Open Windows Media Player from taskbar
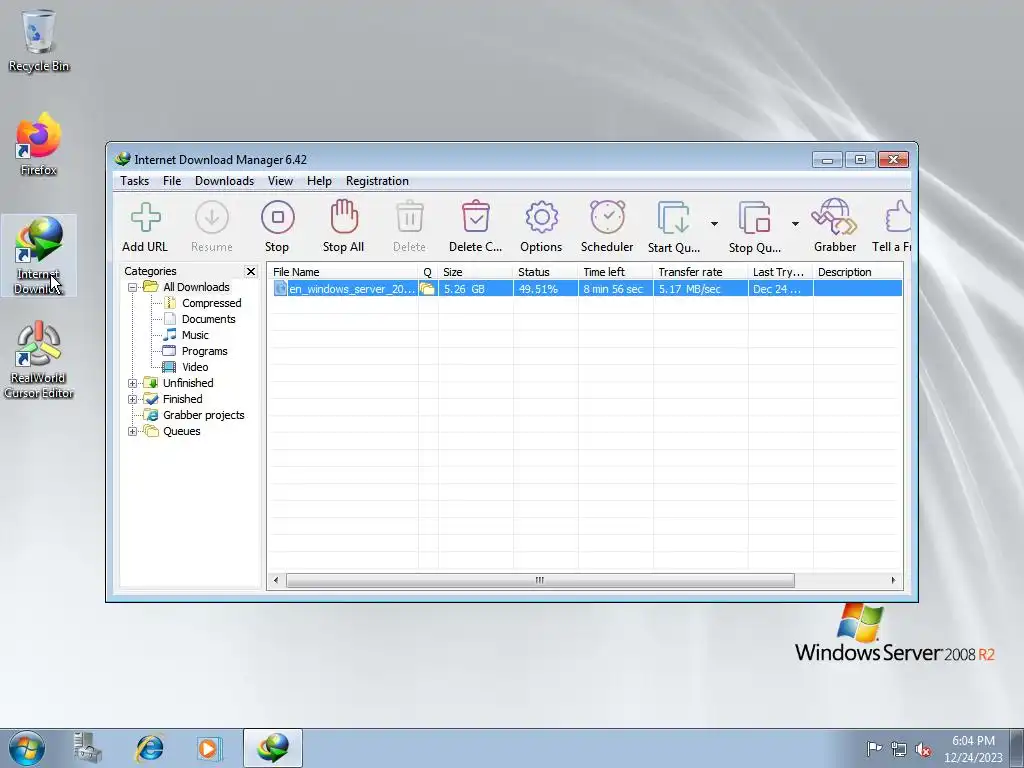This screenshot has height=768, width=1024. (x=210, y=748)
